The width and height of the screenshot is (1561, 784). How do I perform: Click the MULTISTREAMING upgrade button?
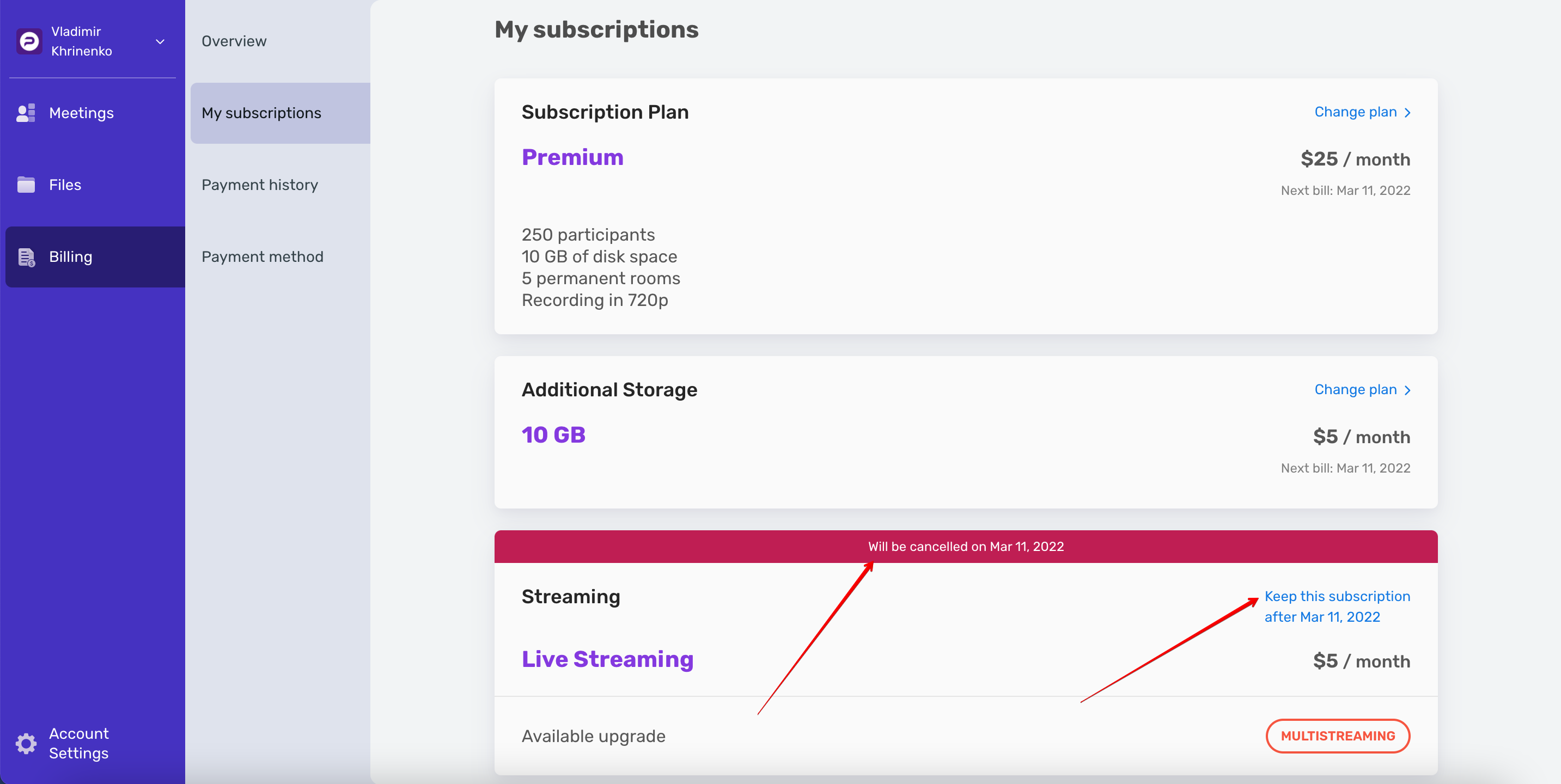pos(1337,736)
